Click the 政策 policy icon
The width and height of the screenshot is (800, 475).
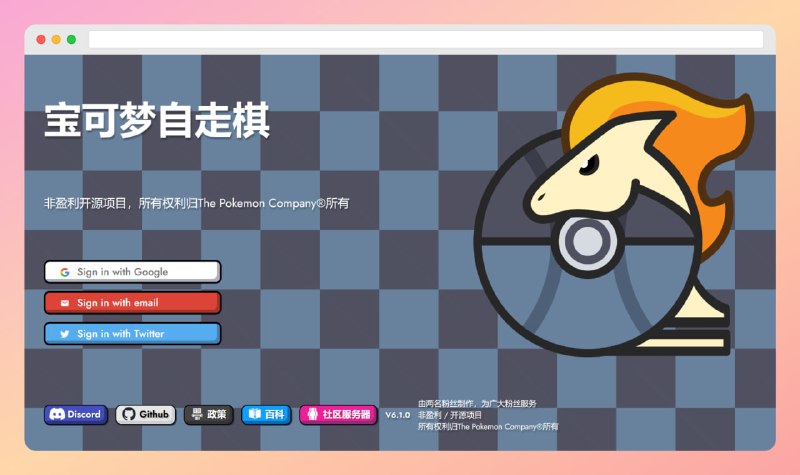196,414
